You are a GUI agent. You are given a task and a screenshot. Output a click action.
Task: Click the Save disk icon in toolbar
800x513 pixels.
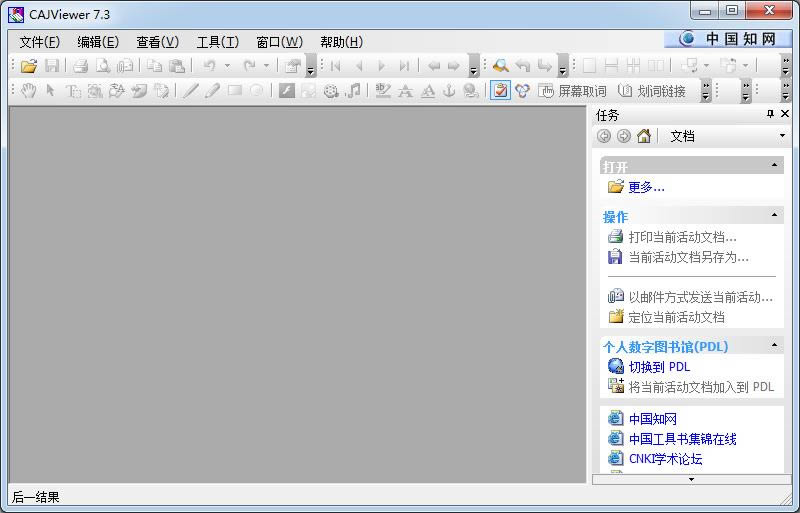[52, 65]
